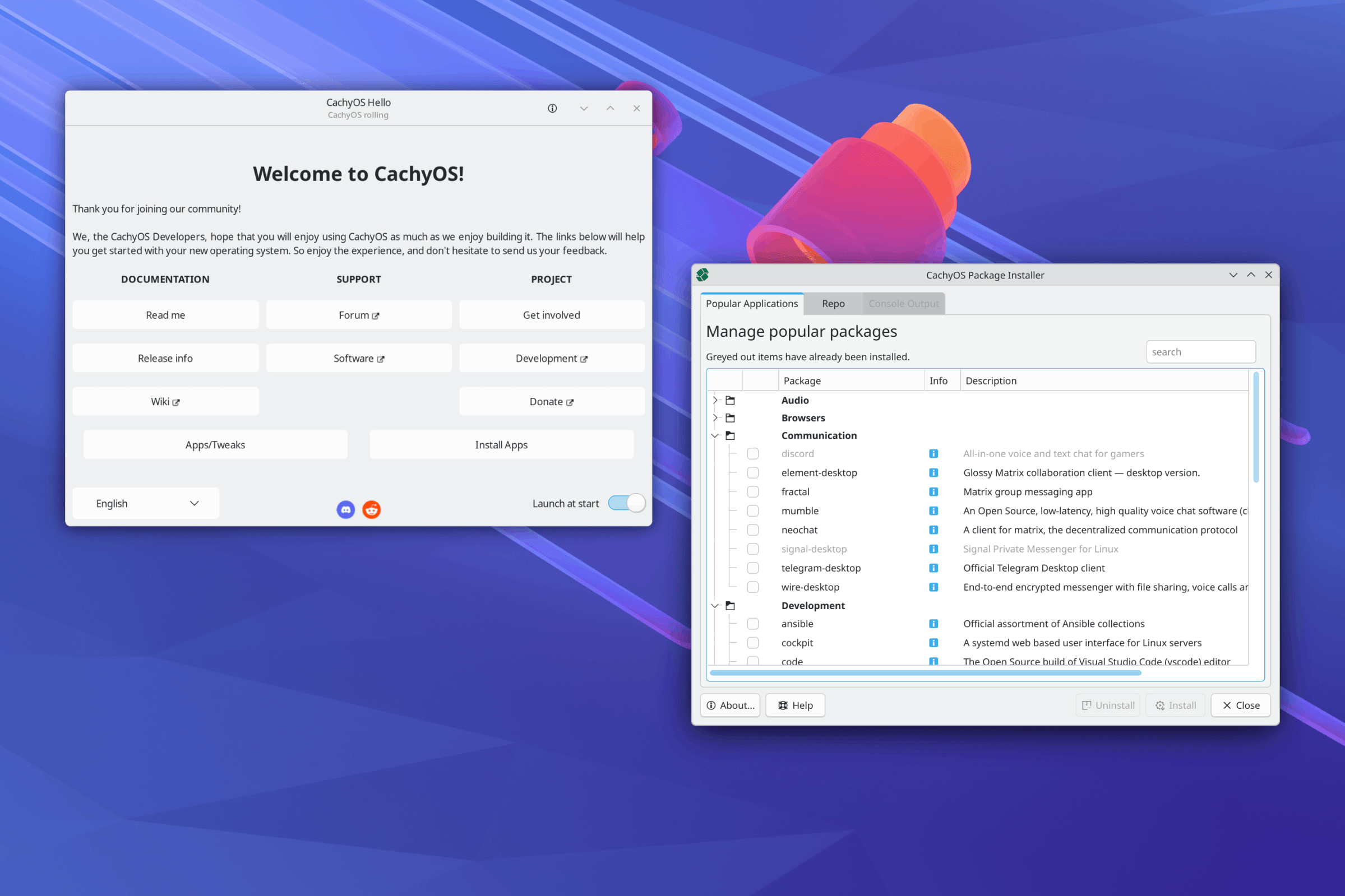Click the Help lifebuoy icon in Package Installer
The height and width of the screenshot is (896, 1345).
pyautogui.click(x=783, y=705)
